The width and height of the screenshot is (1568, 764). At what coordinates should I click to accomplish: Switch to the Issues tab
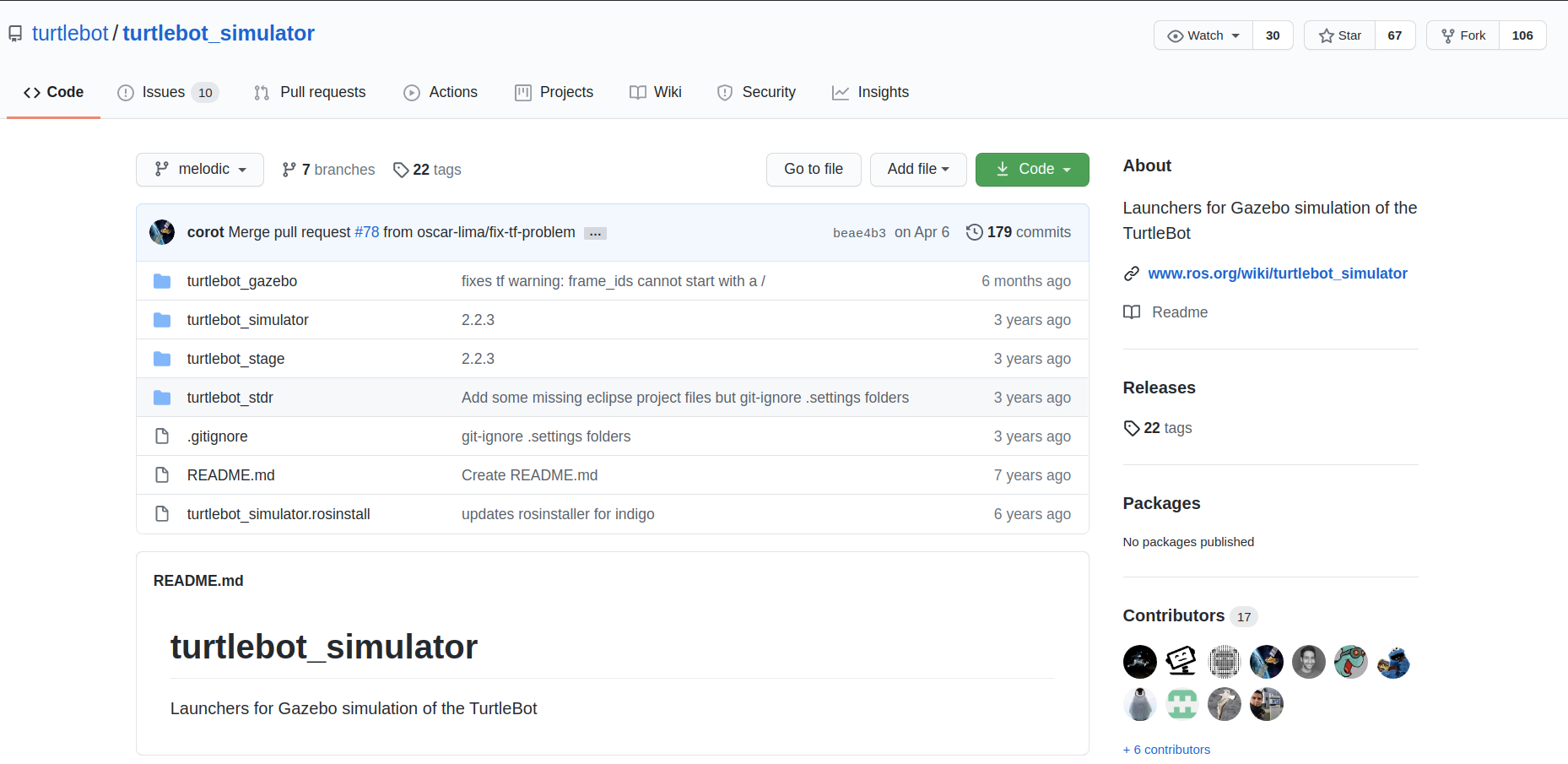(168, 93)
